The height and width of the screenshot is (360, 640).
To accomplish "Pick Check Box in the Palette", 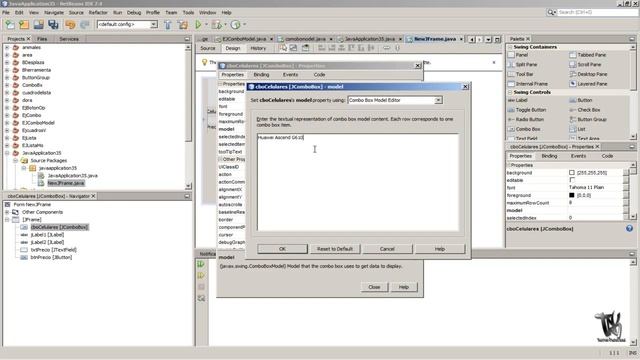I will pyautogui.click(x=589, y=110).
